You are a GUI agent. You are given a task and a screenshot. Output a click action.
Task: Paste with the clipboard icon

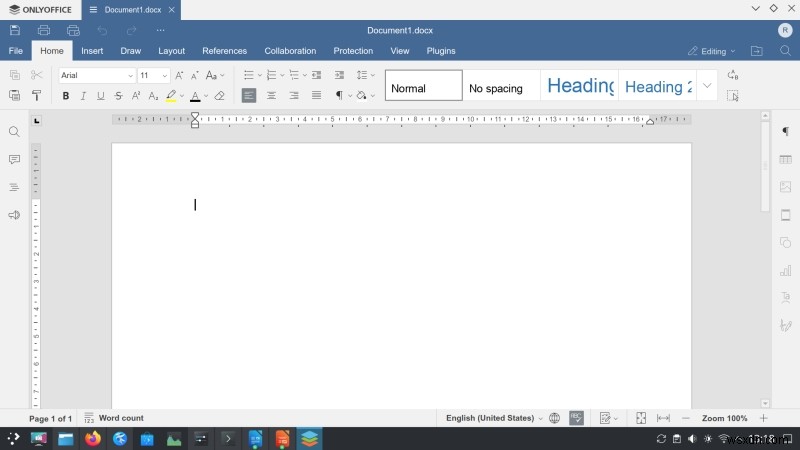click(15, 95)
